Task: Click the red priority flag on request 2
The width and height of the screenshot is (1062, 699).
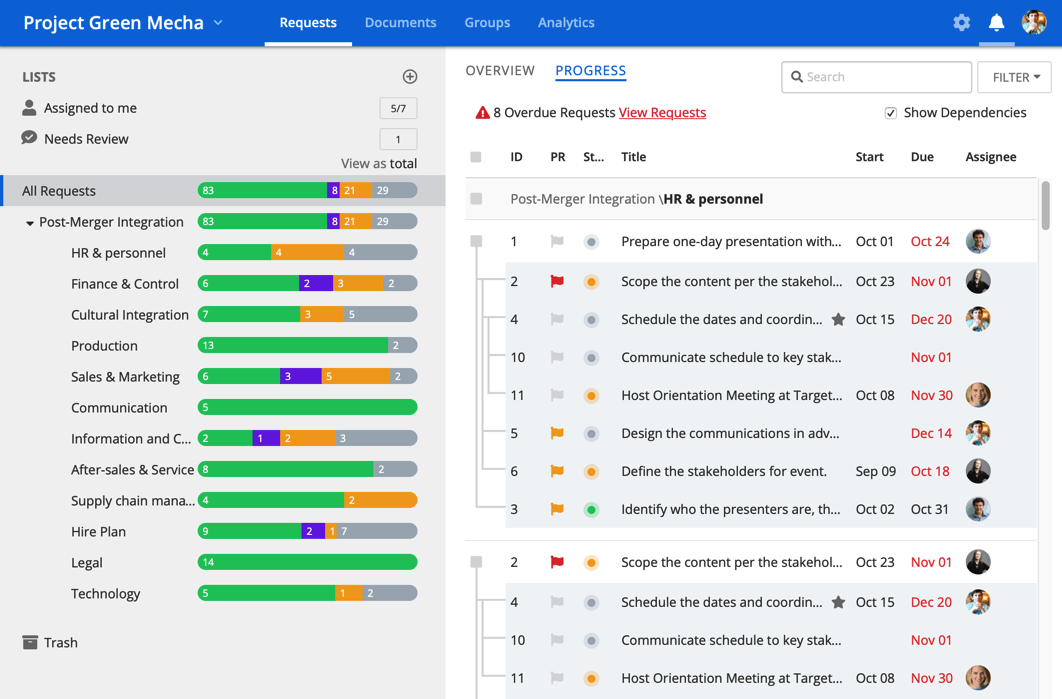Action: pos(557,281)
